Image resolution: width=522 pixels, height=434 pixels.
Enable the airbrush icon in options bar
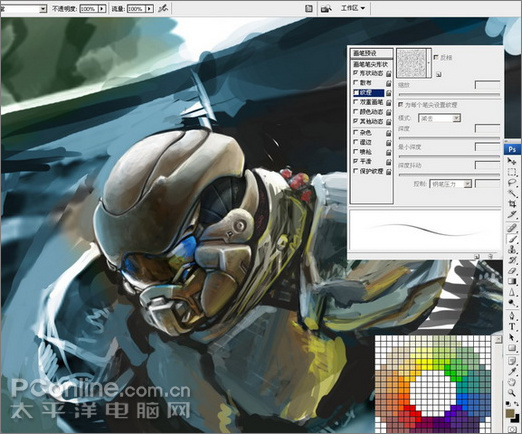pyautogui.click(x=163, y=8)
